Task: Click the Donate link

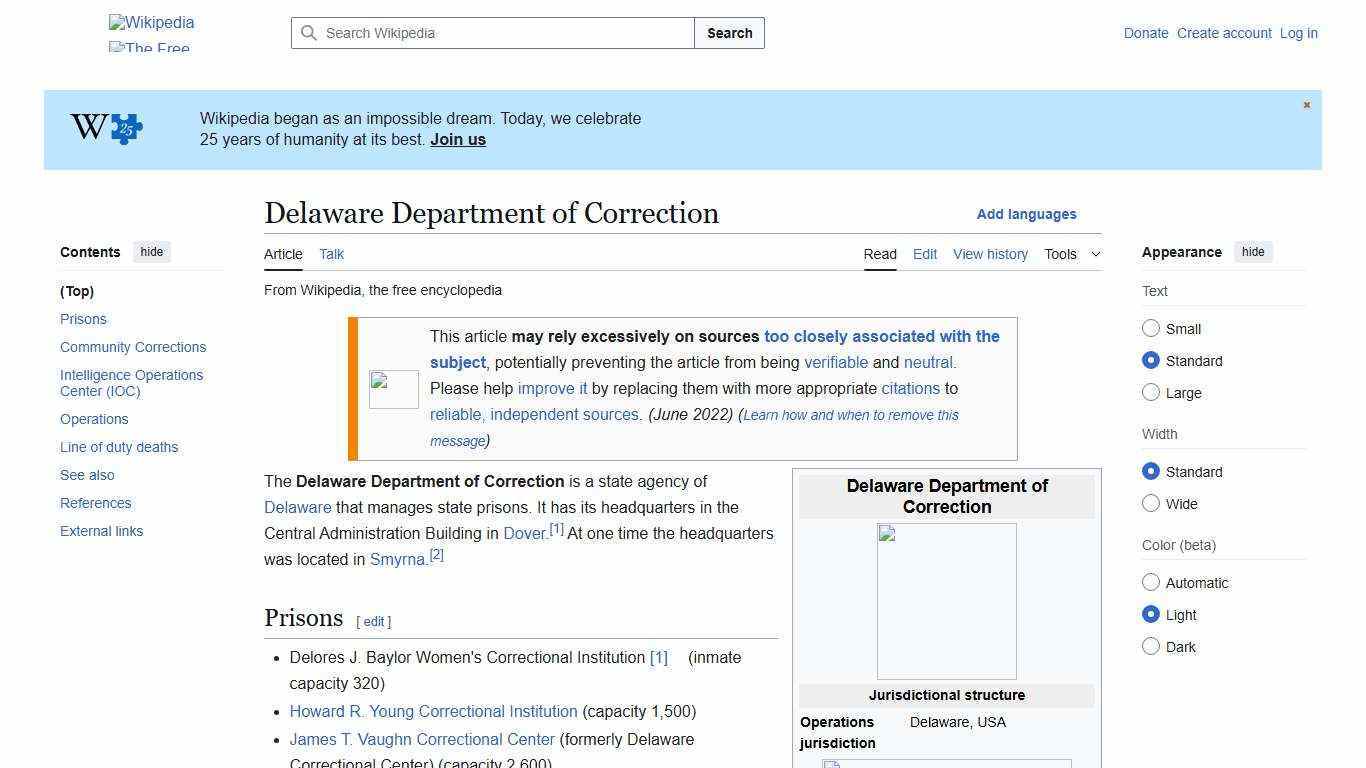Action: (x=1145, y=33)
